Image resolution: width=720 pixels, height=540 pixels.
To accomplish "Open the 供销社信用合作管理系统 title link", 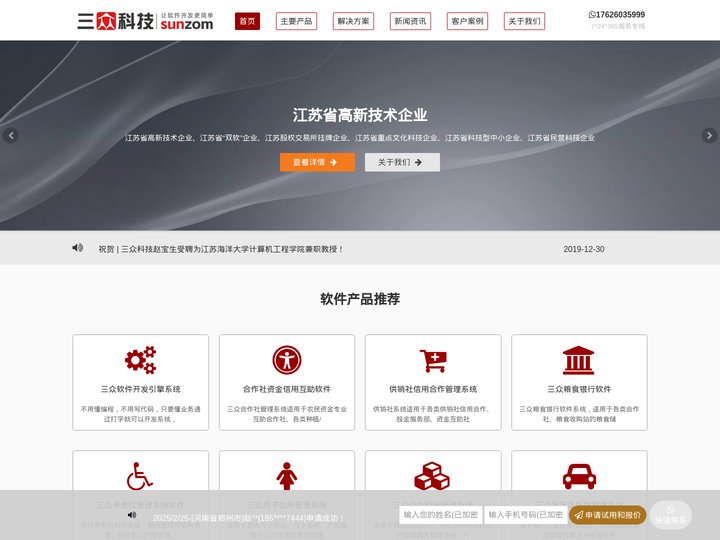I will pos(433,389).
